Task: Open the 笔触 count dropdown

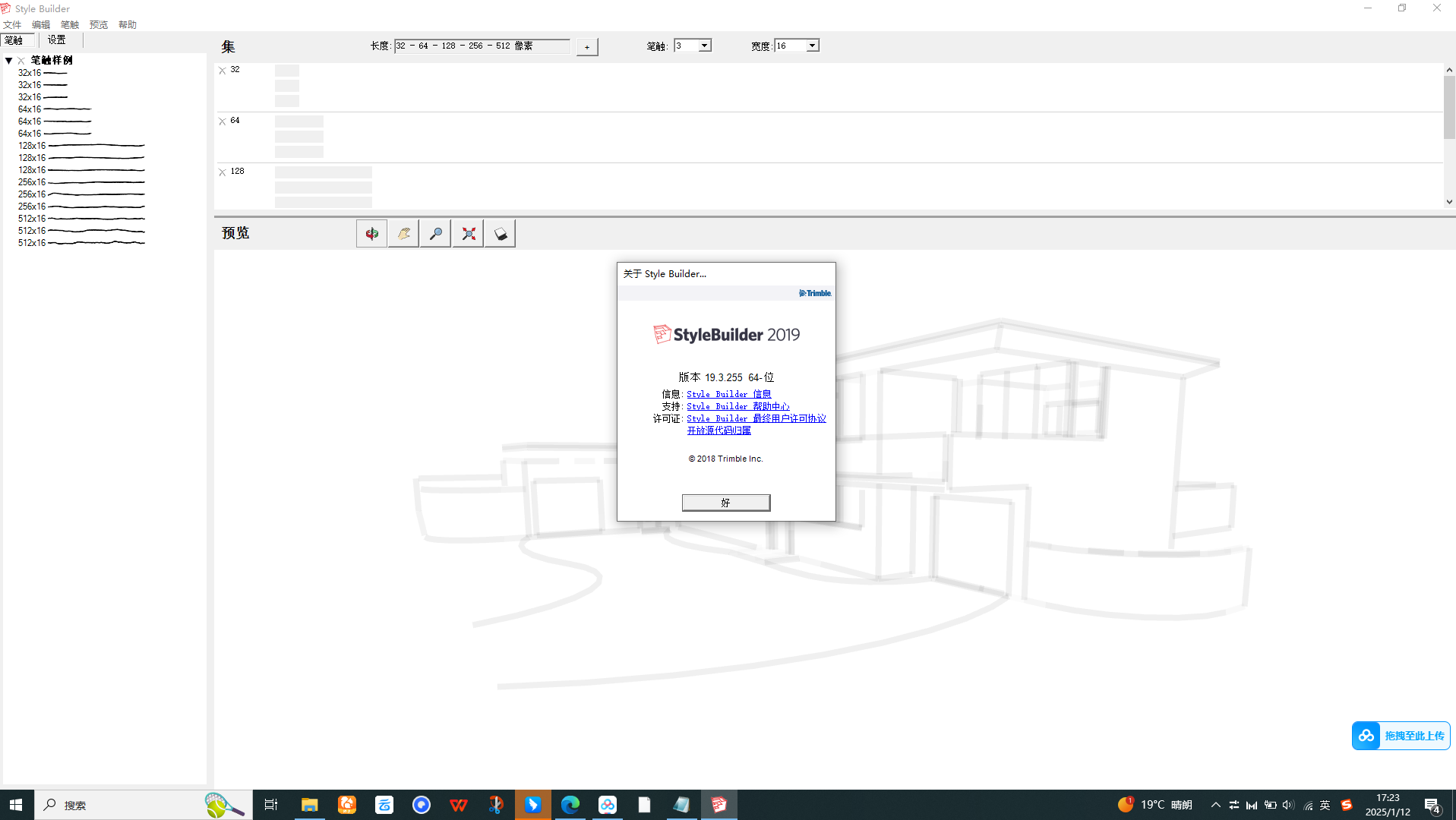Action: click(x=704, y=46)
